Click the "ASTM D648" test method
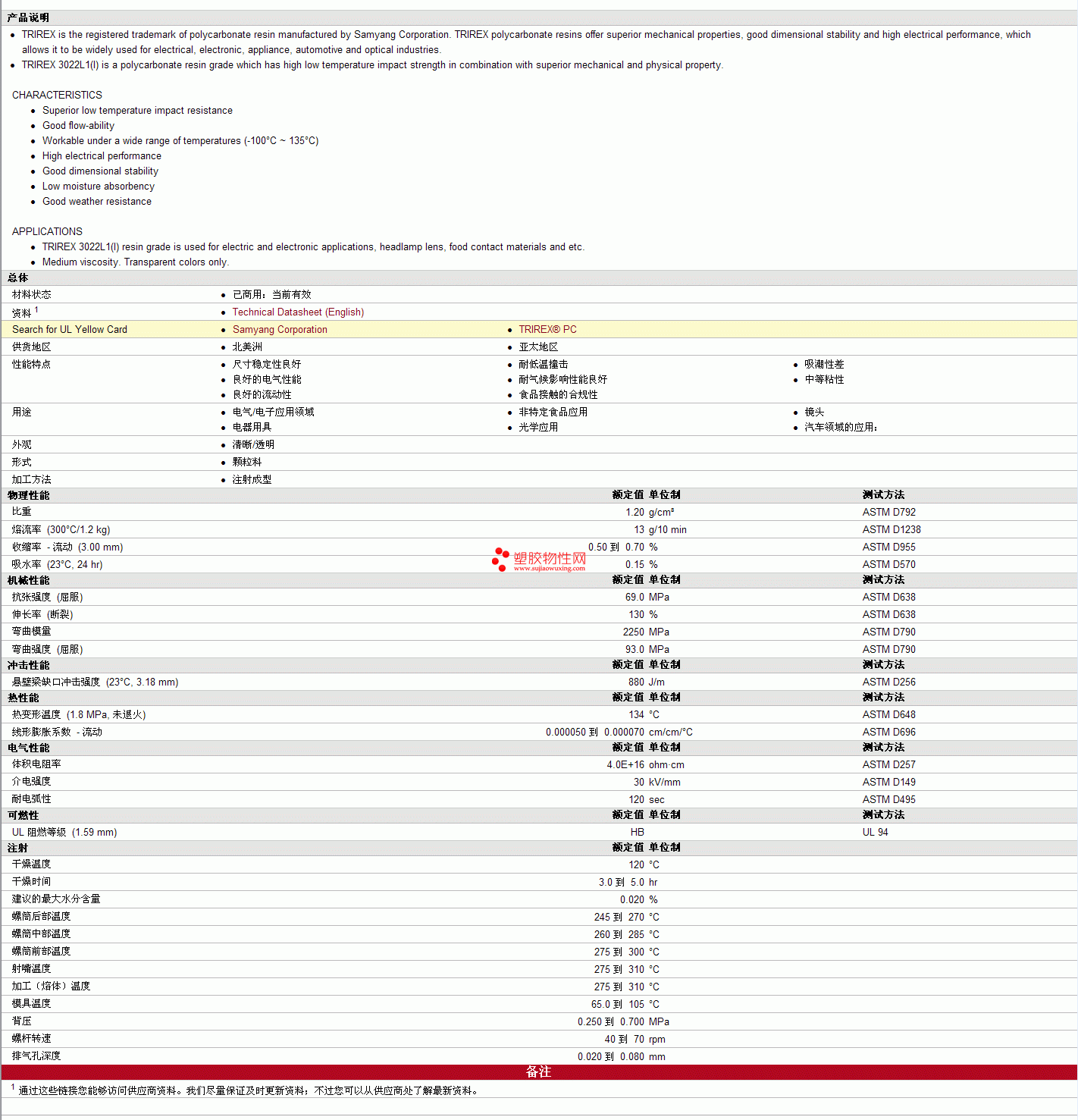 pyautogui.click(x=889, y=715)
